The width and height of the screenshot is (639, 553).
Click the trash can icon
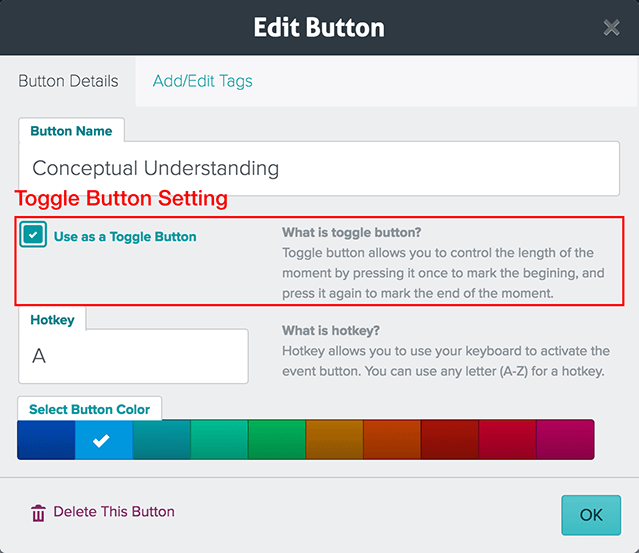coord(38,513)
